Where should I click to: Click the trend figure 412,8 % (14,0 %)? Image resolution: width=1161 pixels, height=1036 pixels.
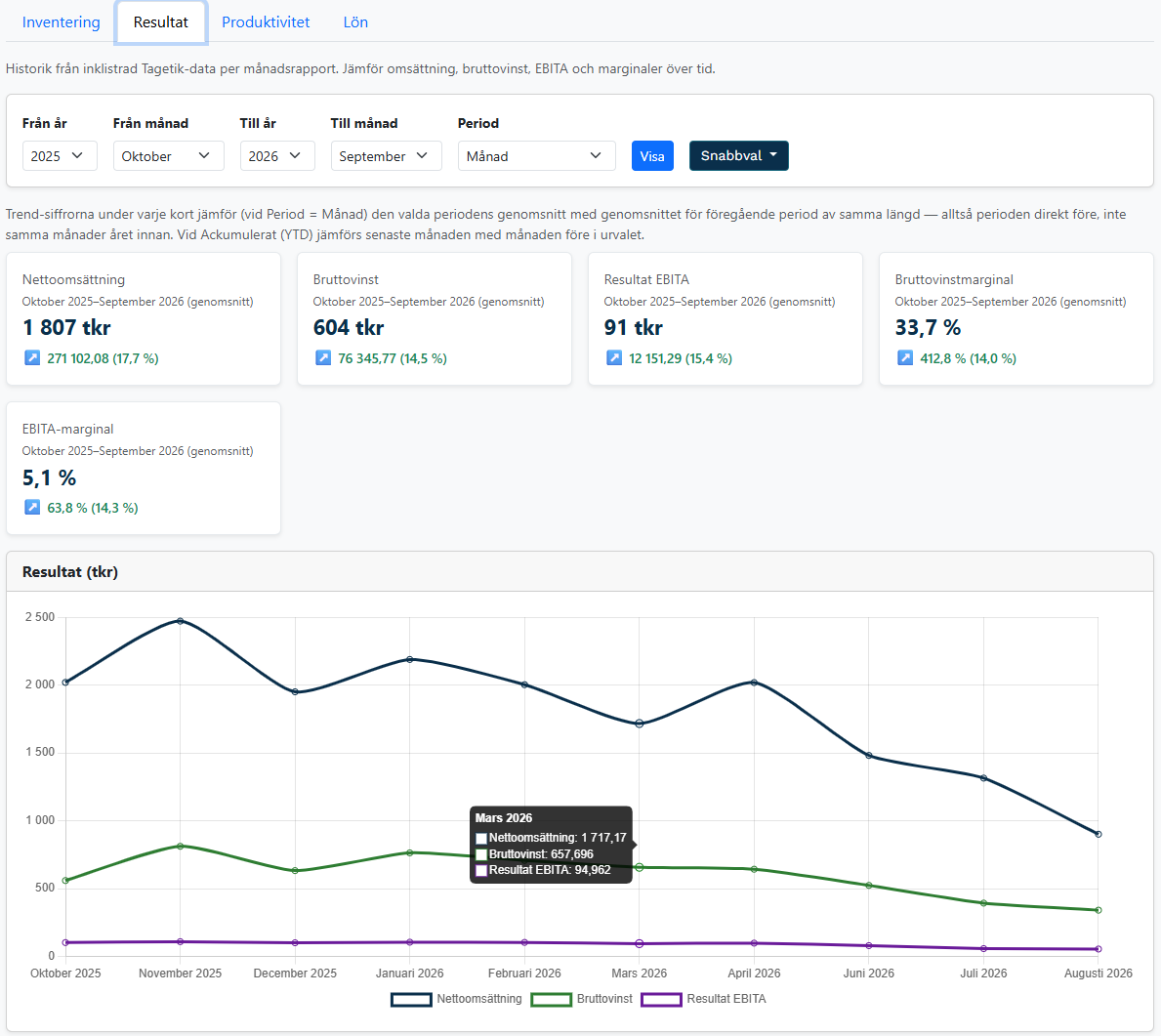click(x=969, y=358)
